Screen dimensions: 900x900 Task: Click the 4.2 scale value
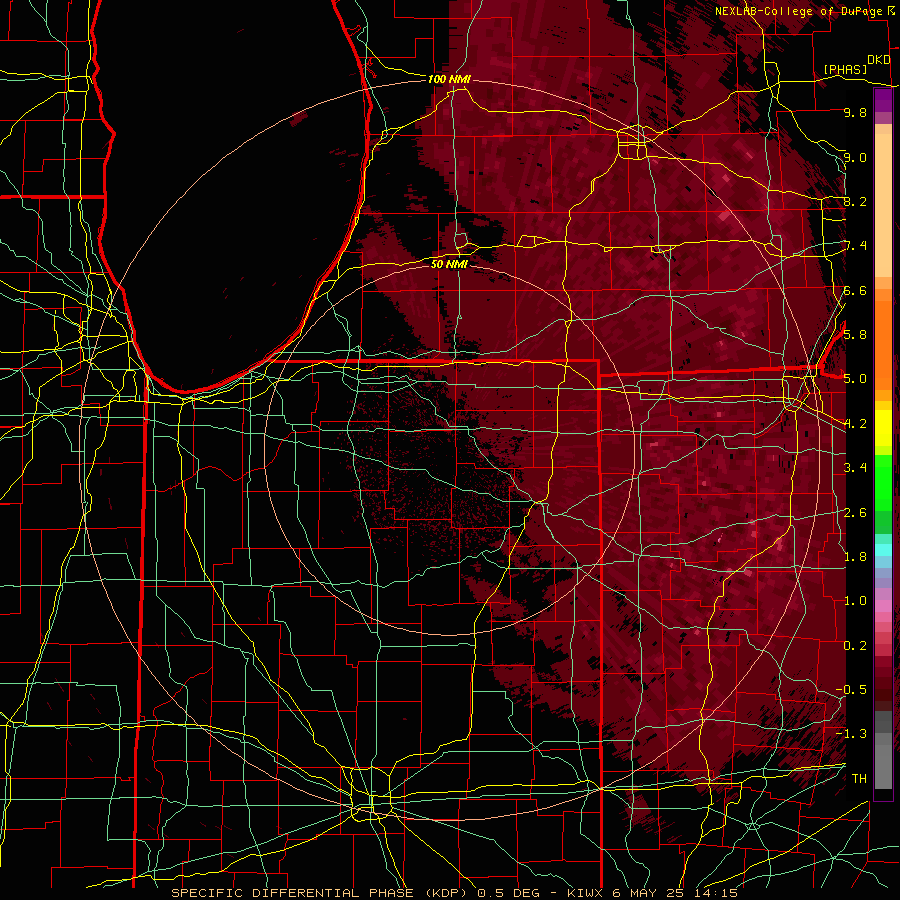coord(855,424)
